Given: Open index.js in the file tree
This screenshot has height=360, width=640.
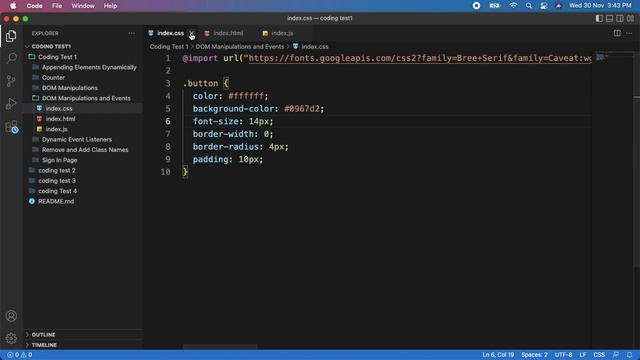Looking at the screenshot, I should [83, 129].
